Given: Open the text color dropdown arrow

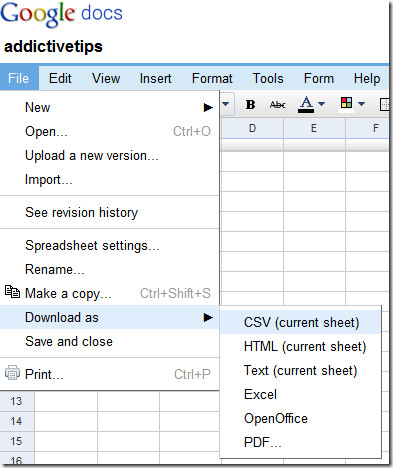Looking at the screenshot, I should (x=322, y=104).
